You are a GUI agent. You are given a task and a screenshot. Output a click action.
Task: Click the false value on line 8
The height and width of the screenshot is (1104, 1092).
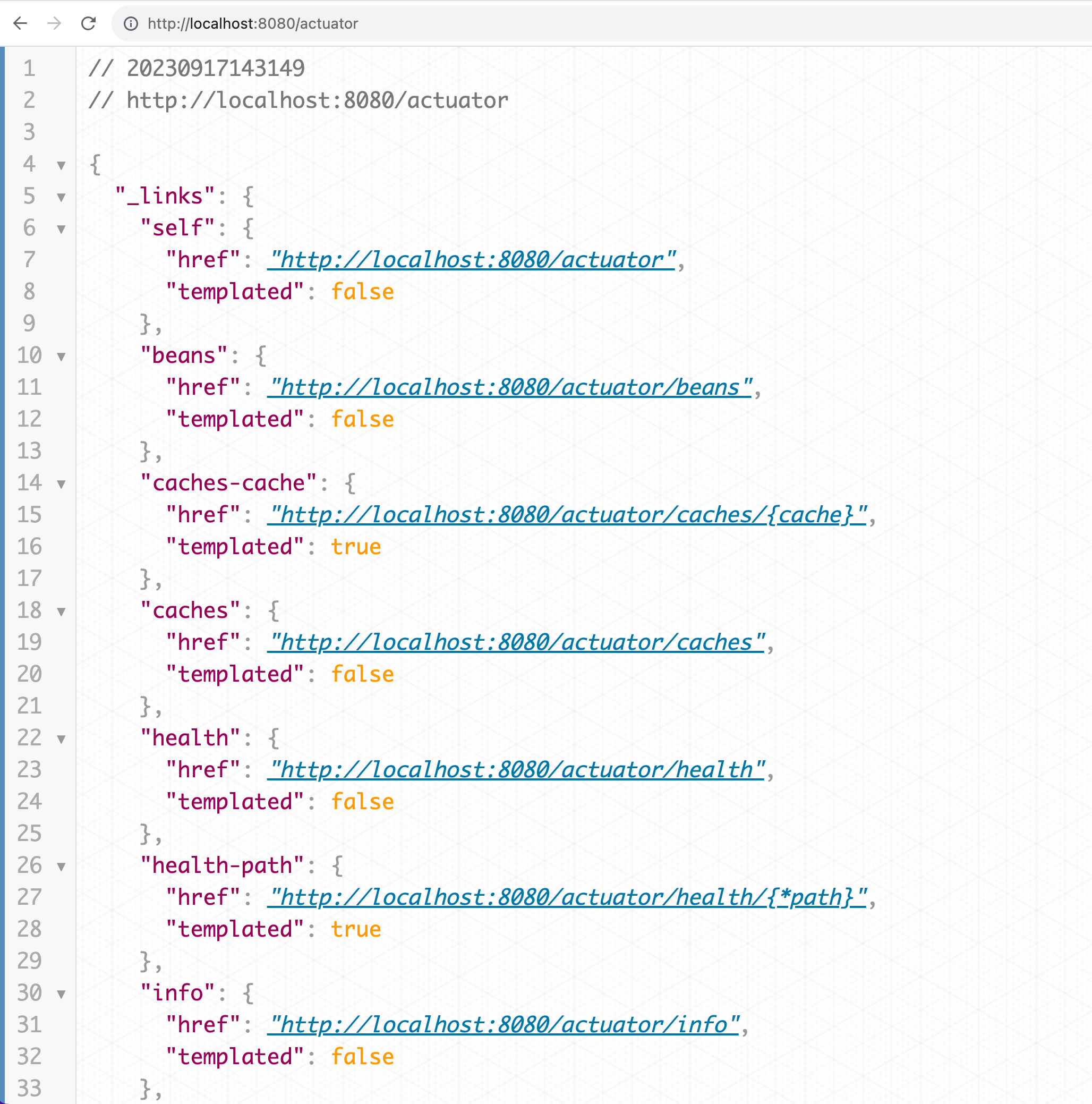(x=363, y=292)
